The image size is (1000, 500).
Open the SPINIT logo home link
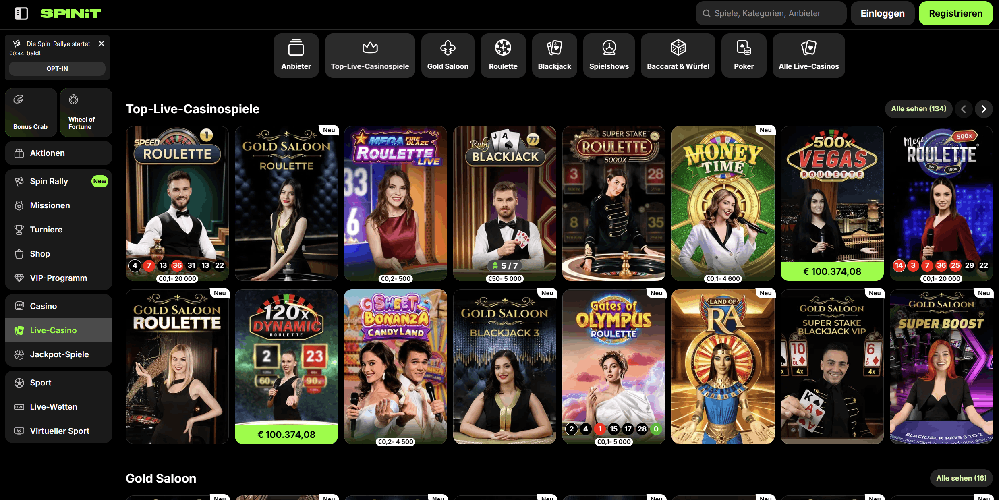pos(71,13)
